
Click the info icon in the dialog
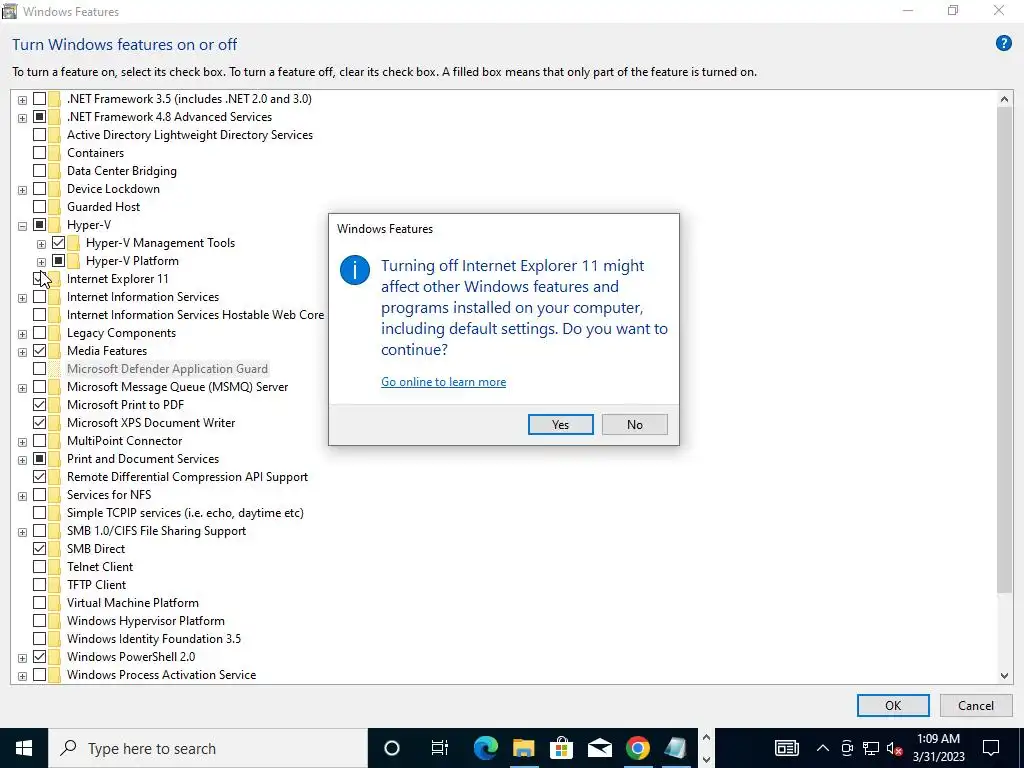tap(355, 270)
